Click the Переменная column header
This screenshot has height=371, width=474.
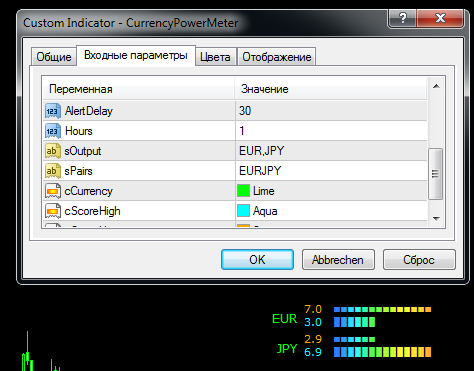tap(139, 89)
